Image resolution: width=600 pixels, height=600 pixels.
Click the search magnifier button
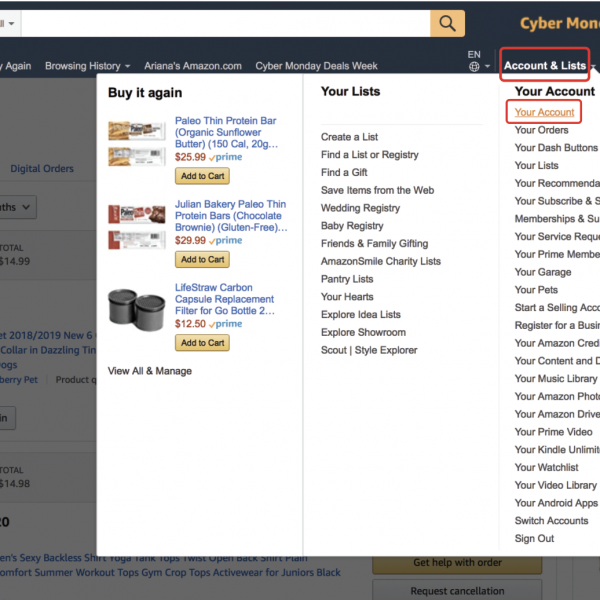tap(447, 24)
